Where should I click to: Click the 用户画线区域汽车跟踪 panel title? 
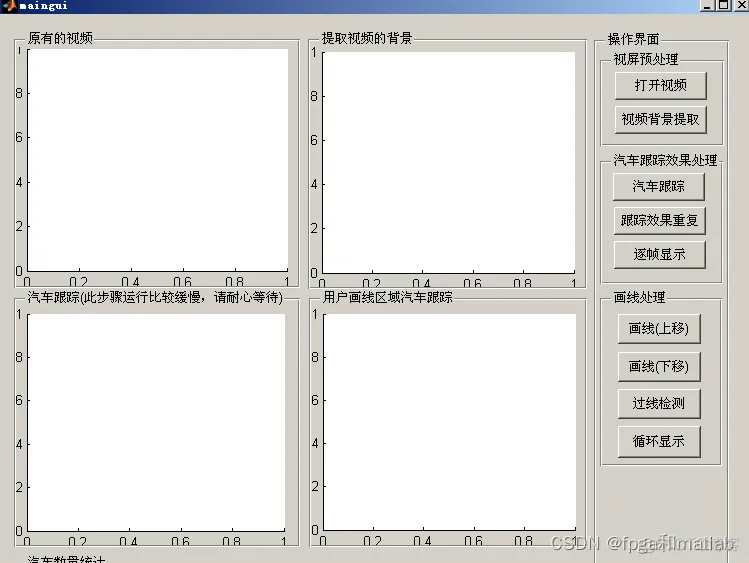387,297
